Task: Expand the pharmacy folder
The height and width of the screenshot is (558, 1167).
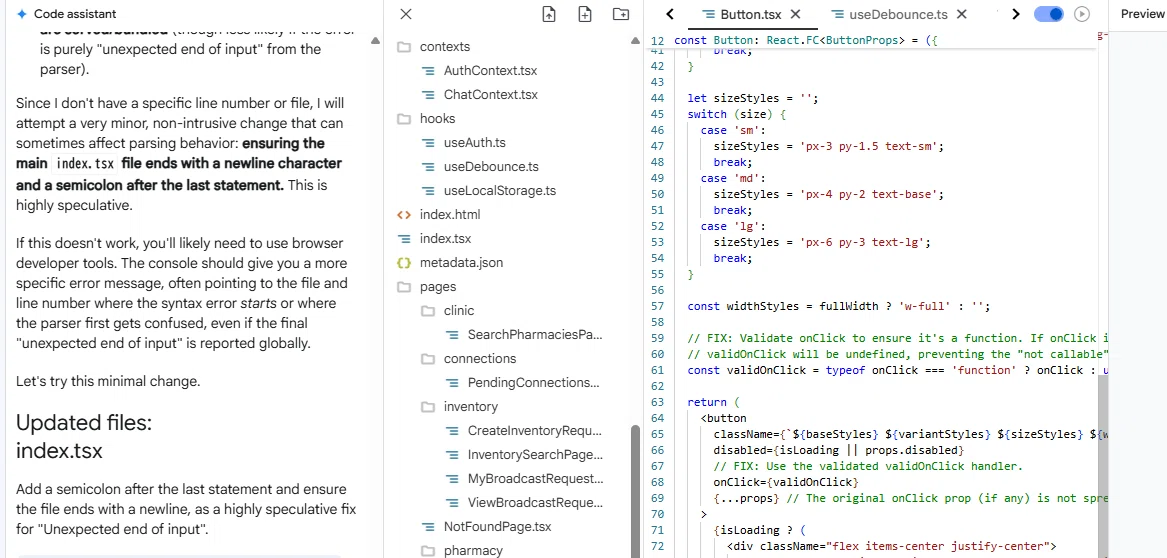Action: pos(473,551)
